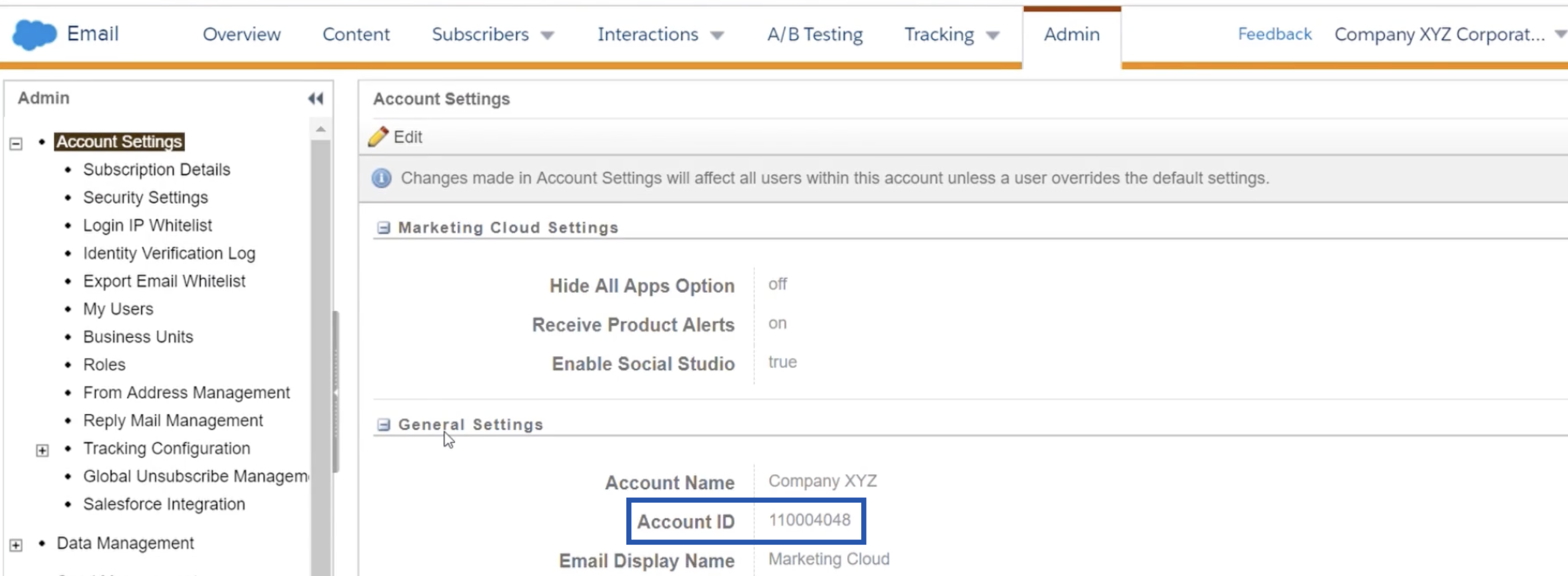Click the Enable Social Studio label
Viewport: 1568px width, 576px height.
pos(643,364)
